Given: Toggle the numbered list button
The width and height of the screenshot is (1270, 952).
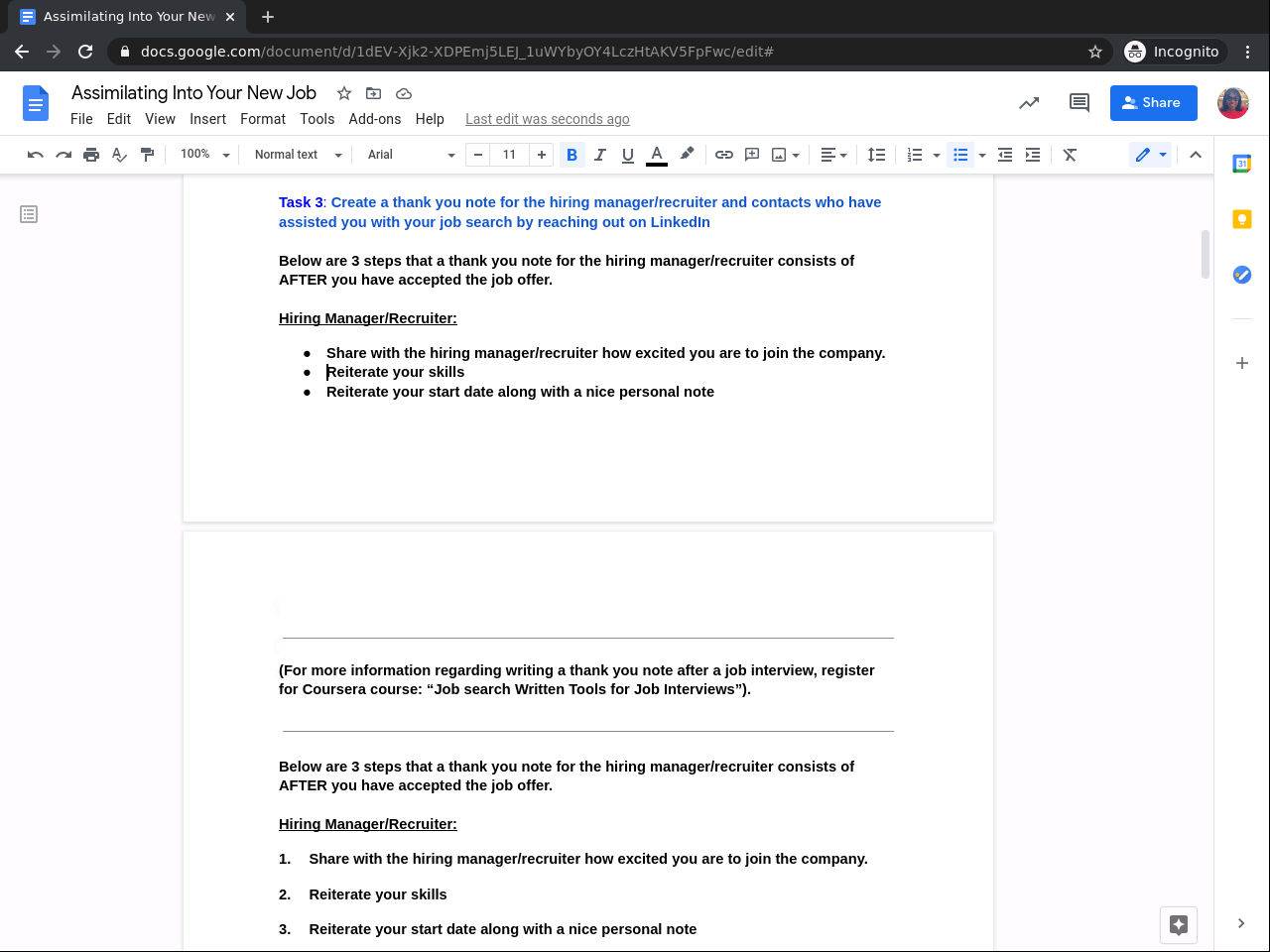Looking at the screenshot, I should pos(915,155).
